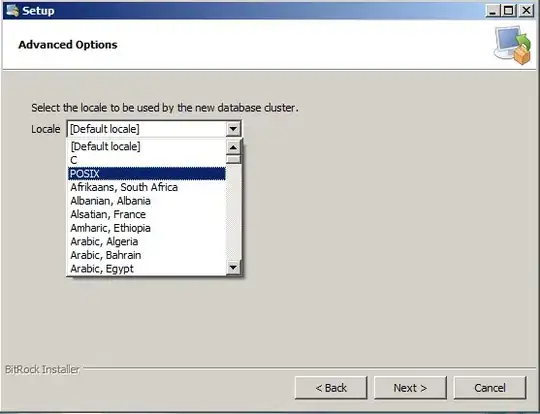The image size is (540, 414).
Task: Select [Default locale] in the dropdown list
Action: (147, 147)
